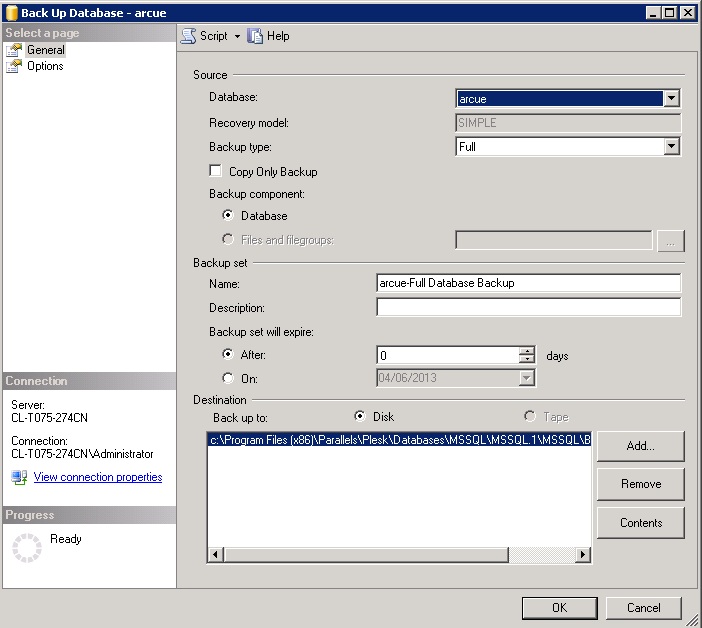Click the Cancel button
Image resolution: width=702 pixels, height=628 pixels.
pos(643,608)
